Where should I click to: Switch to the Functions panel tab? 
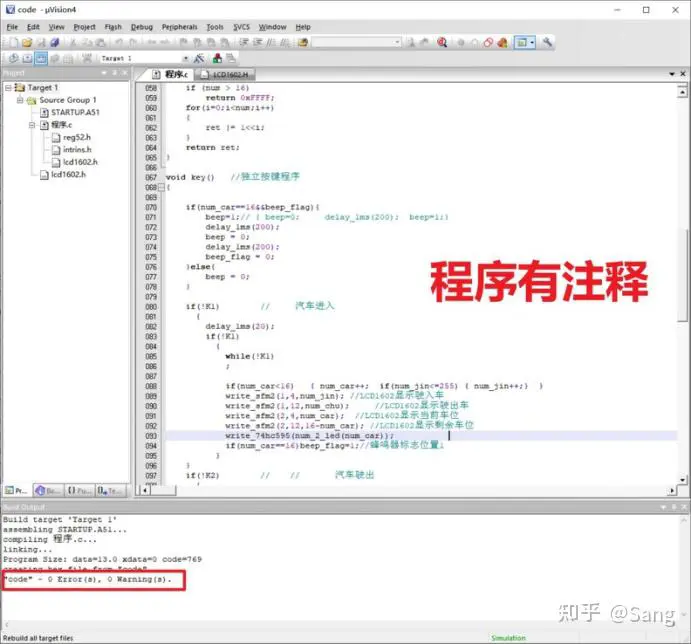pos(80,491)
